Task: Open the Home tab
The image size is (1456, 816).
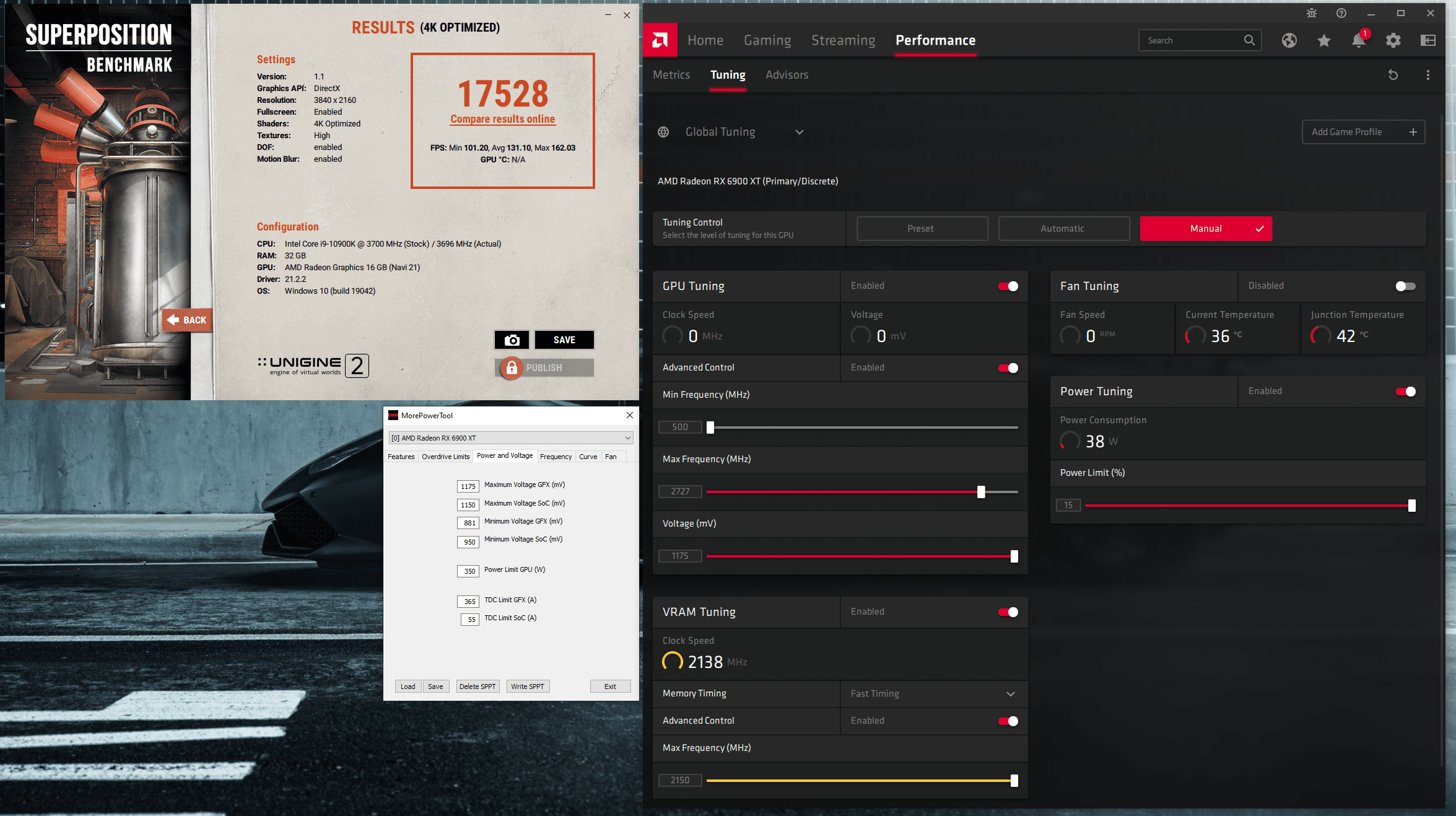Action: coord(705,40)
